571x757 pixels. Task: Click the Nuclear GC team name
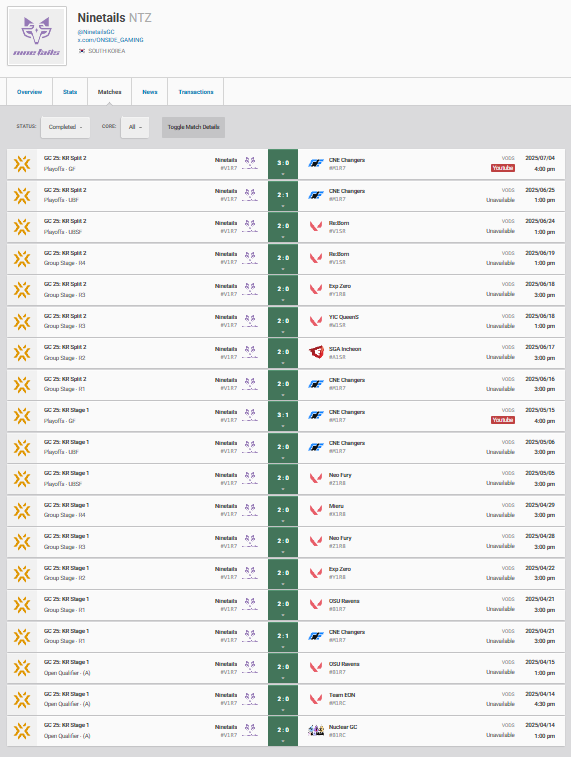[x=343, y=727]
